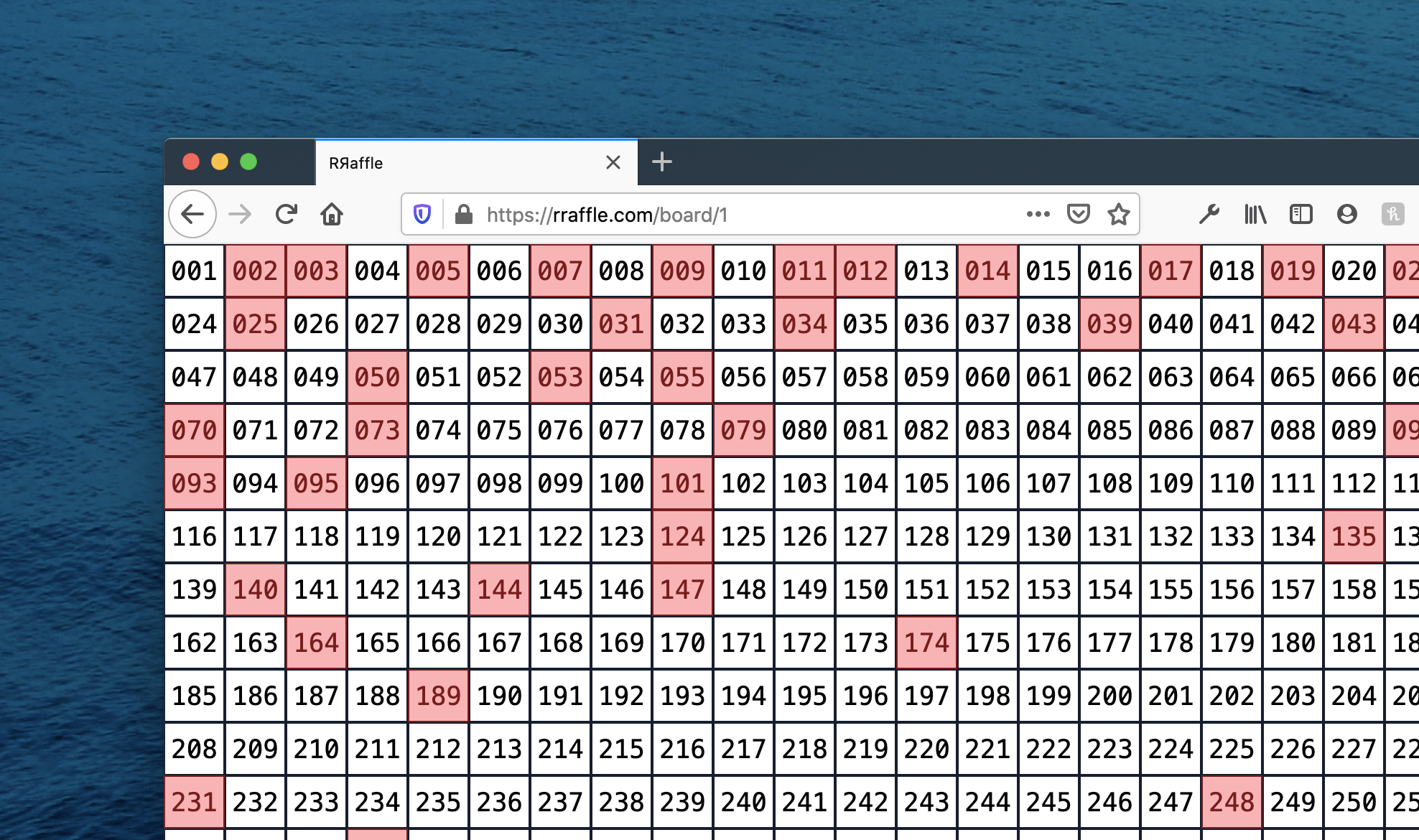This screenshot has height=840, width=1419.
Task: Click the account profile icon
Action: (x=1347, y=214)
